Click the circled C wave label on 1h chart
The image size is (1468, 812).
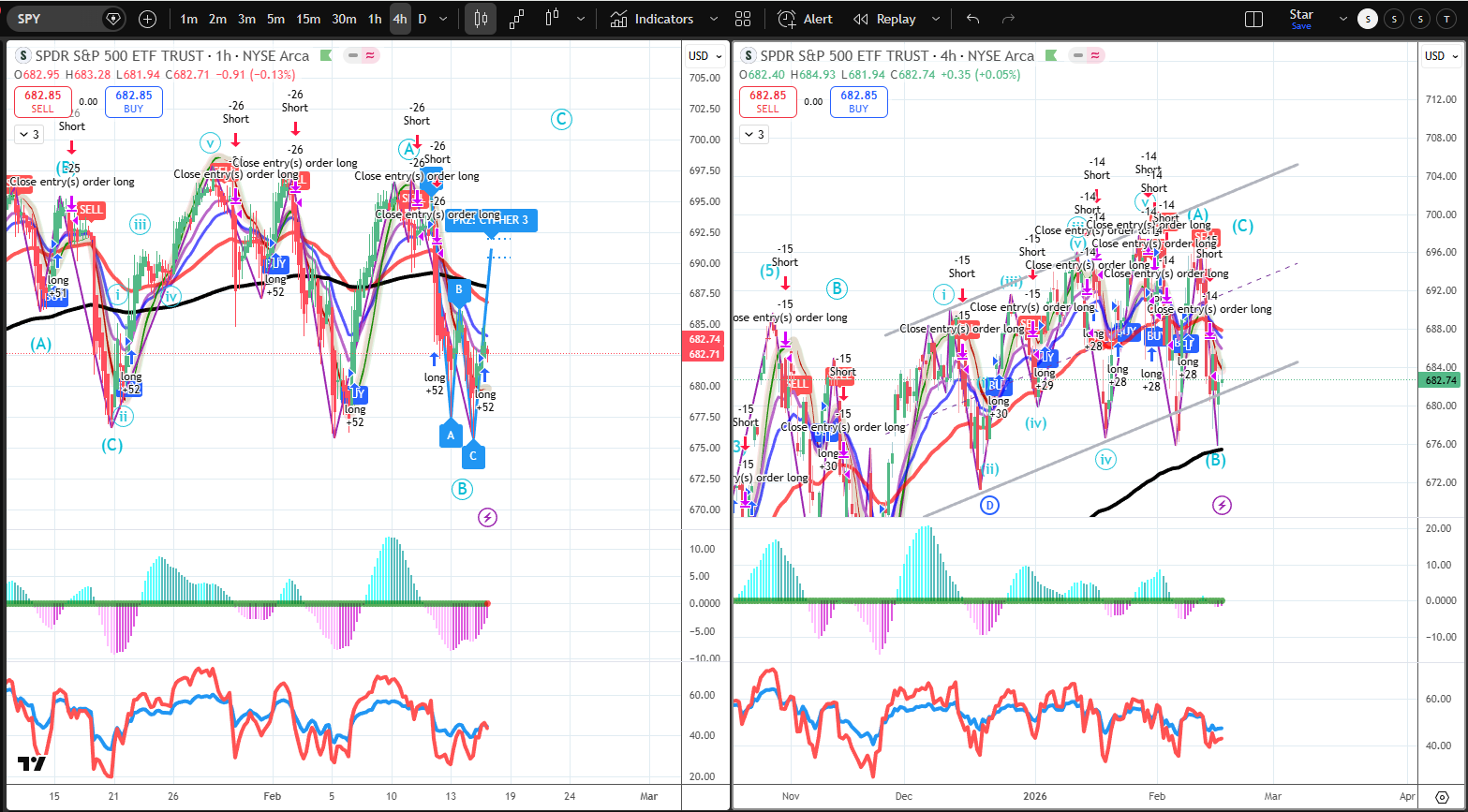[561, 119]
